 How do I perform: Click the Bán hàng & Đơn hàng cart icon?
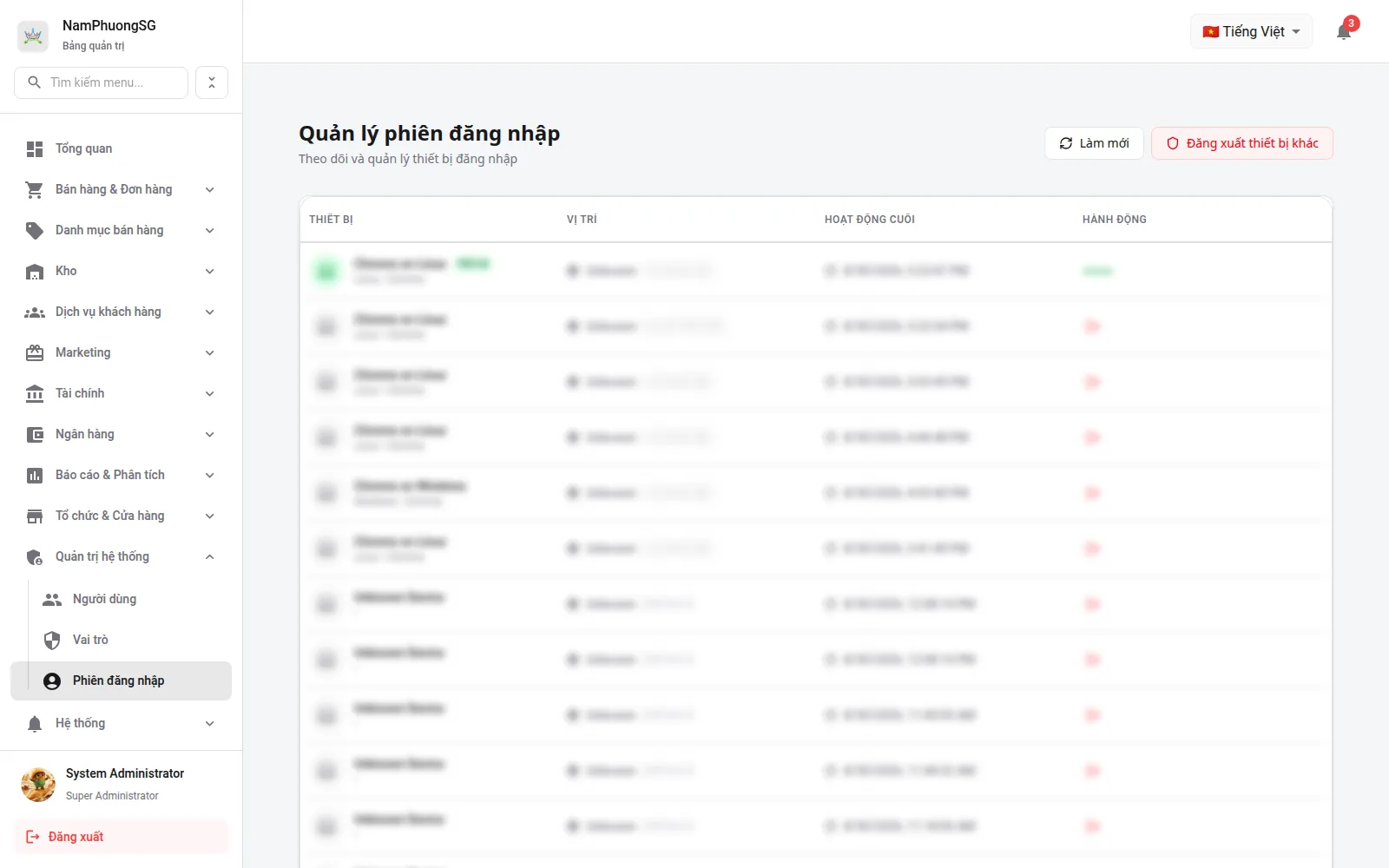tap(35, 189)
